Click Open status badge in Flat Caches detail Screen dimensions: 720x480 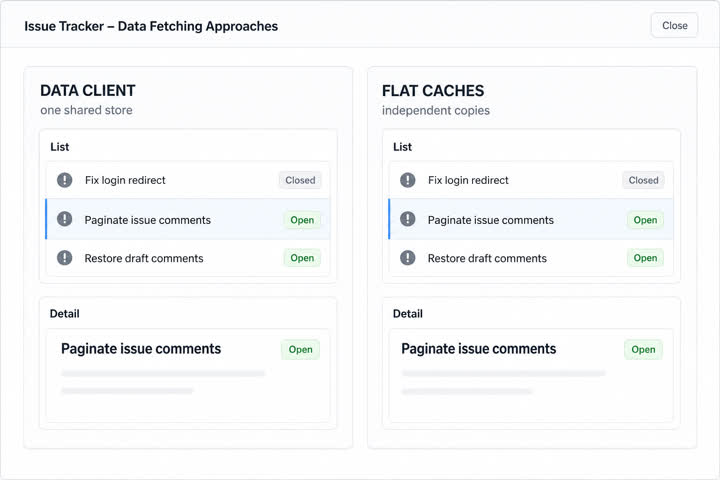pyautogui.click(x=643, y=350)
